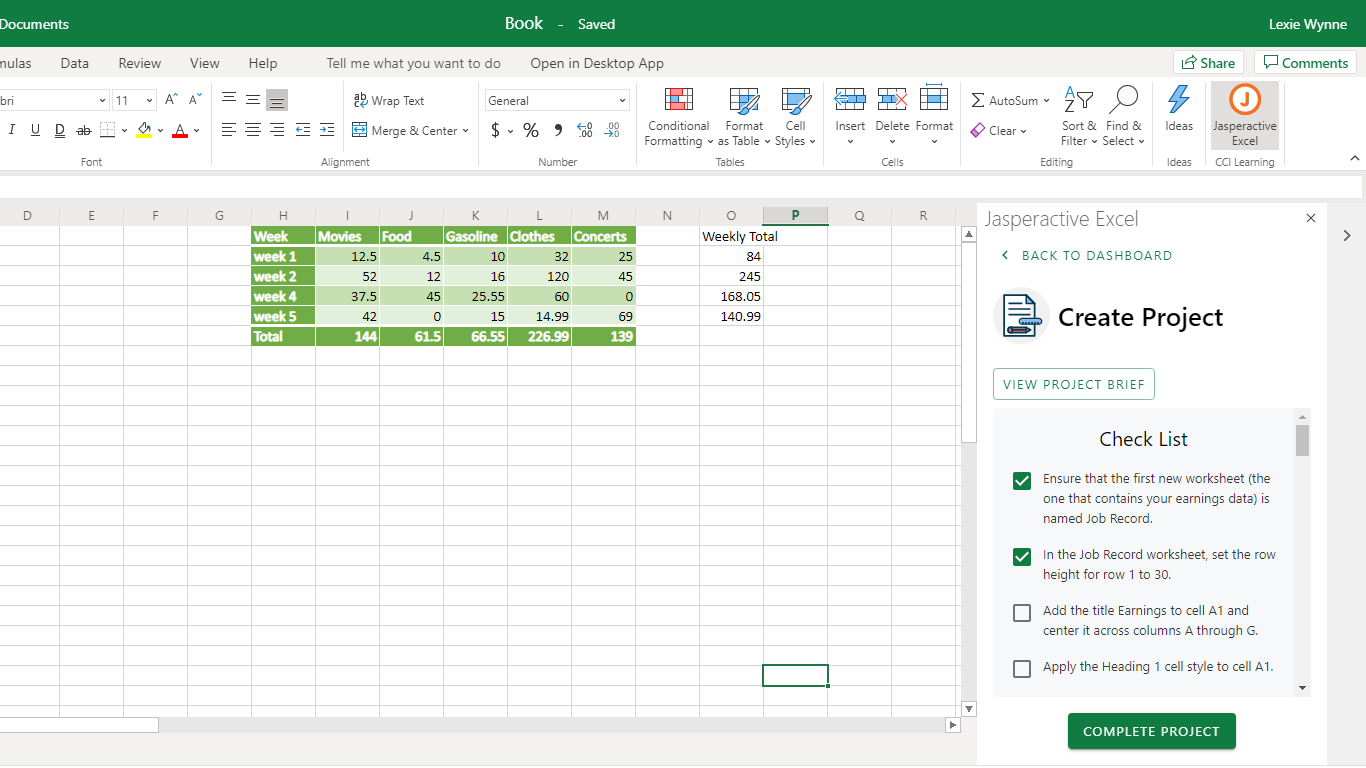1366x768 pixels.
Task: Expand the General number format dropdown
Action: pos(622,101)
